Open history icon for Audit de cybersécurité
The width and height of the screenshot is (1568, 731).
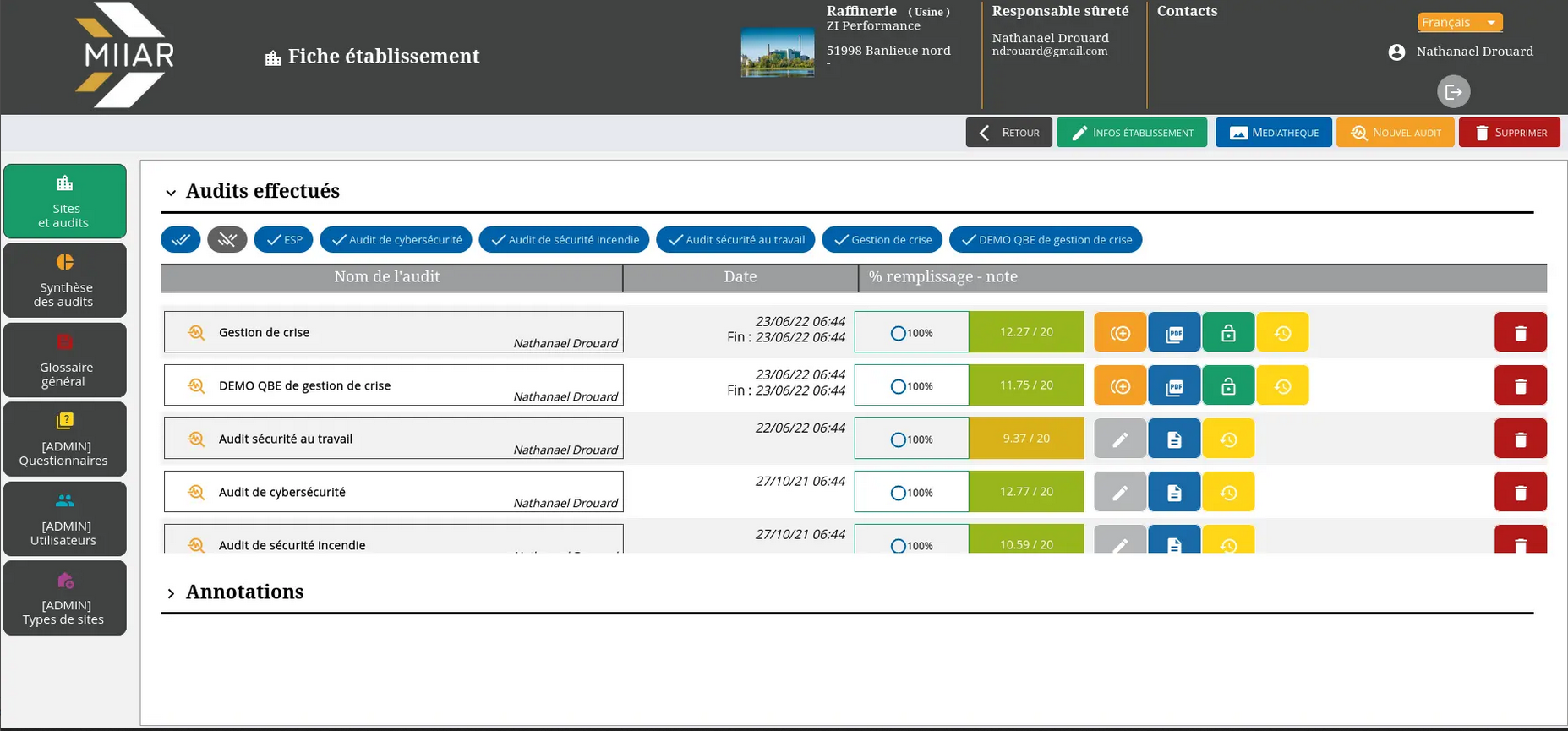click(1228, 492)
